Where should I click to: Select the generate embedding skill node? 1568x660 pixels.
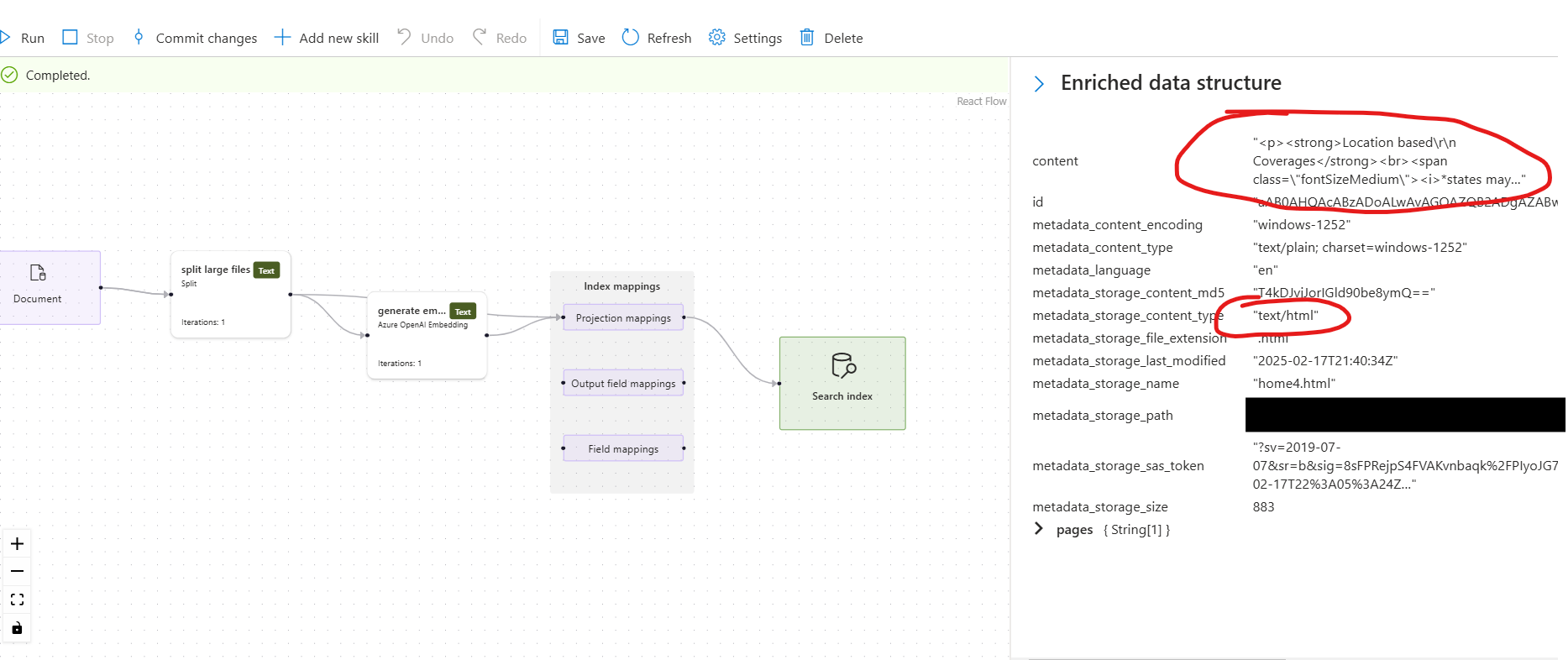click(x=427, y=335)
